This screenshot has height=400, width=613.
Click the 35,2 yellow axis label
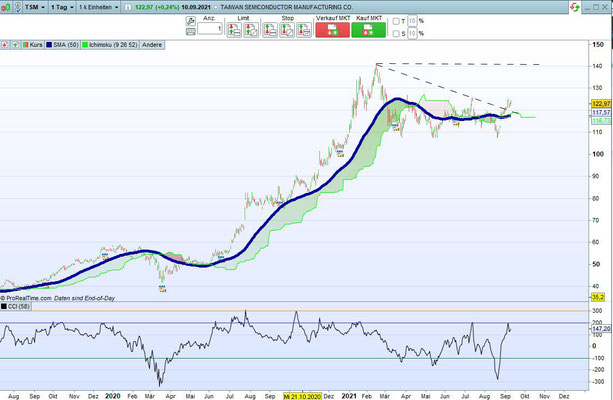pyautogui.click(x=598, y=297)
